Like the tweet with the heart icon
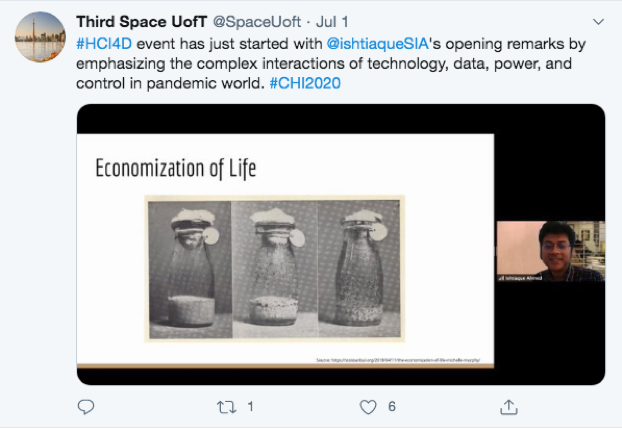The image size is (622, 429). [368, 407]
